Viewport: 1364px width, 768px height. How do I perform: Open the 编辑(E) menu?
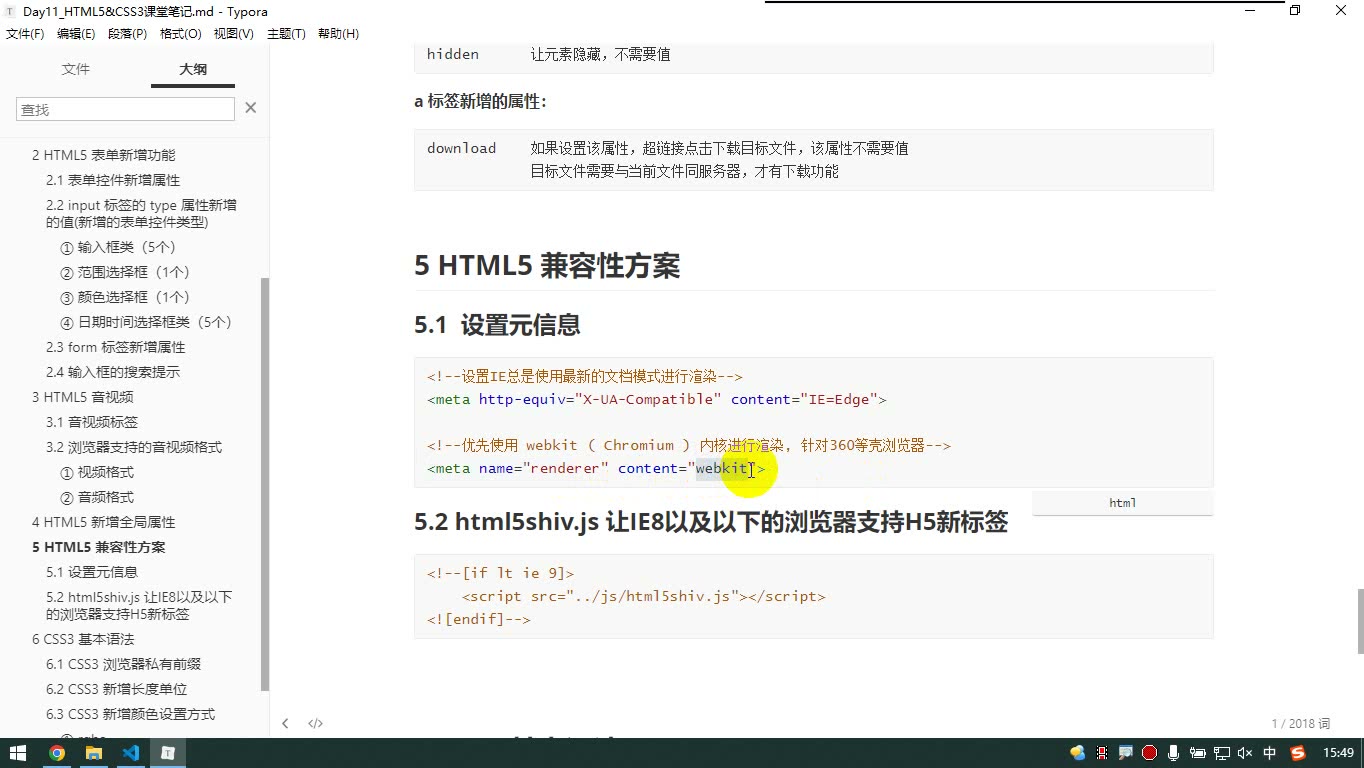(76, 34)
